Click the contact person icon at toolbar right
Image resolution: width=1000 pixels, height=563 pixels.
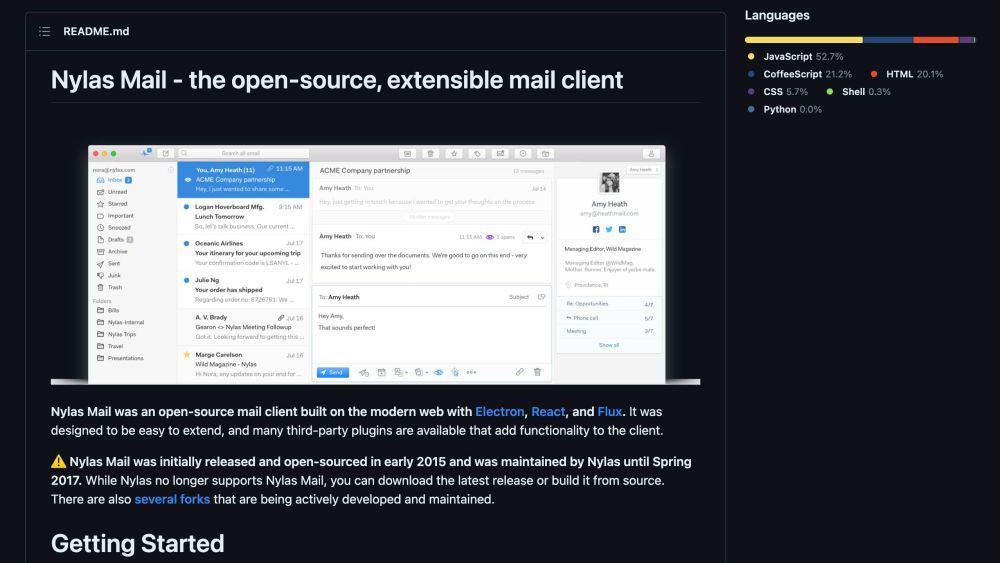click(651, 154)
